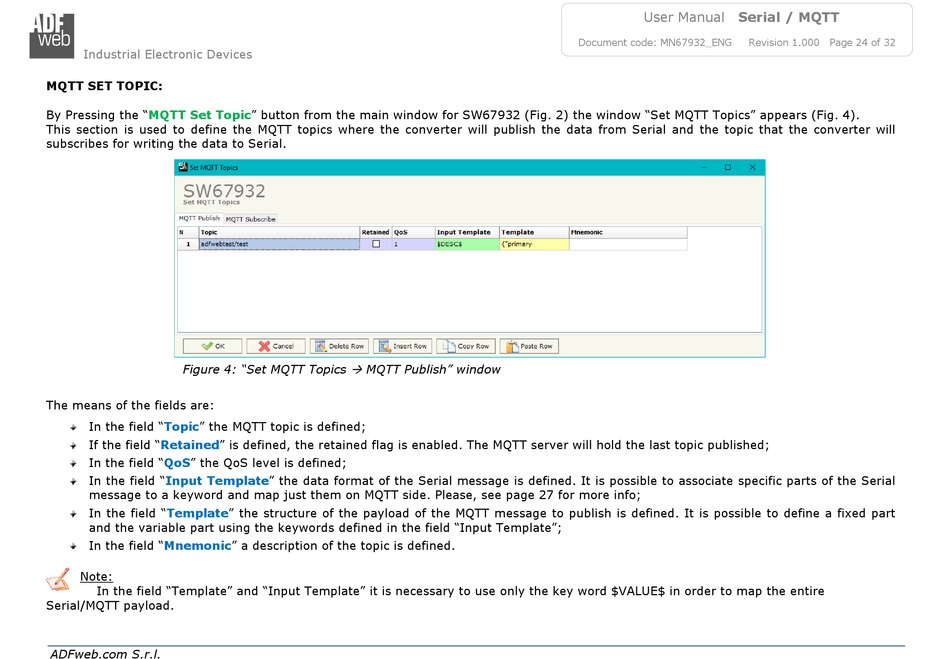This screenshot has height=659, width=950.
Task: Select the QoS cell in row 1
Action: pyautogui.click(x=412, y=244)
